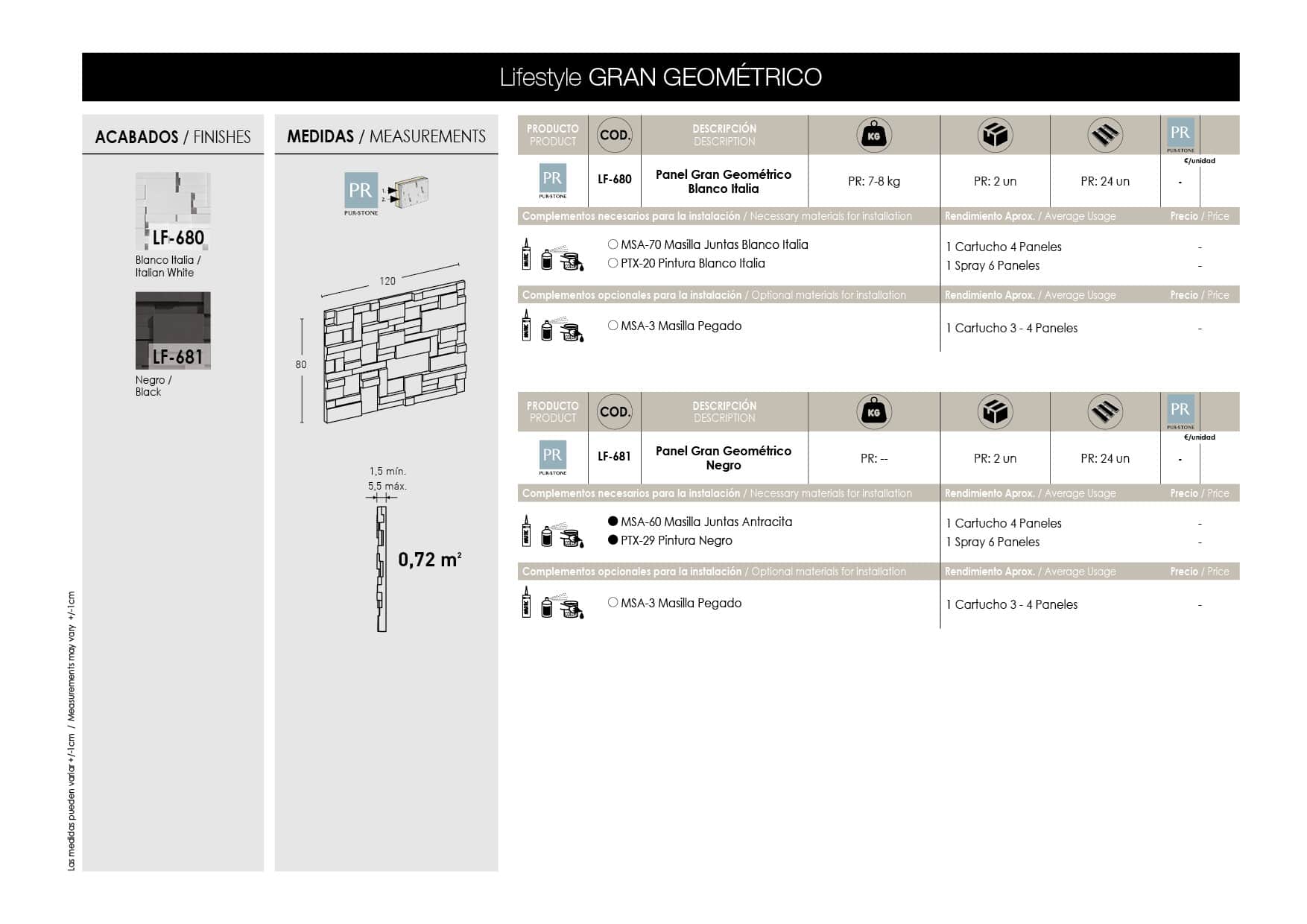Click the 5,5 máx. thickness label
Viewport: 1307px width, 924px height.
click(387, 486)
